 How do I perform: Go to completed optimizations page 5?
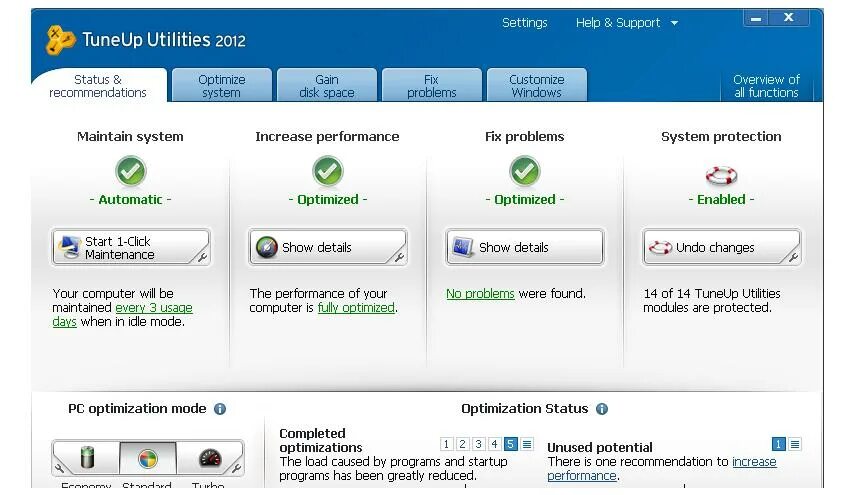510,444
